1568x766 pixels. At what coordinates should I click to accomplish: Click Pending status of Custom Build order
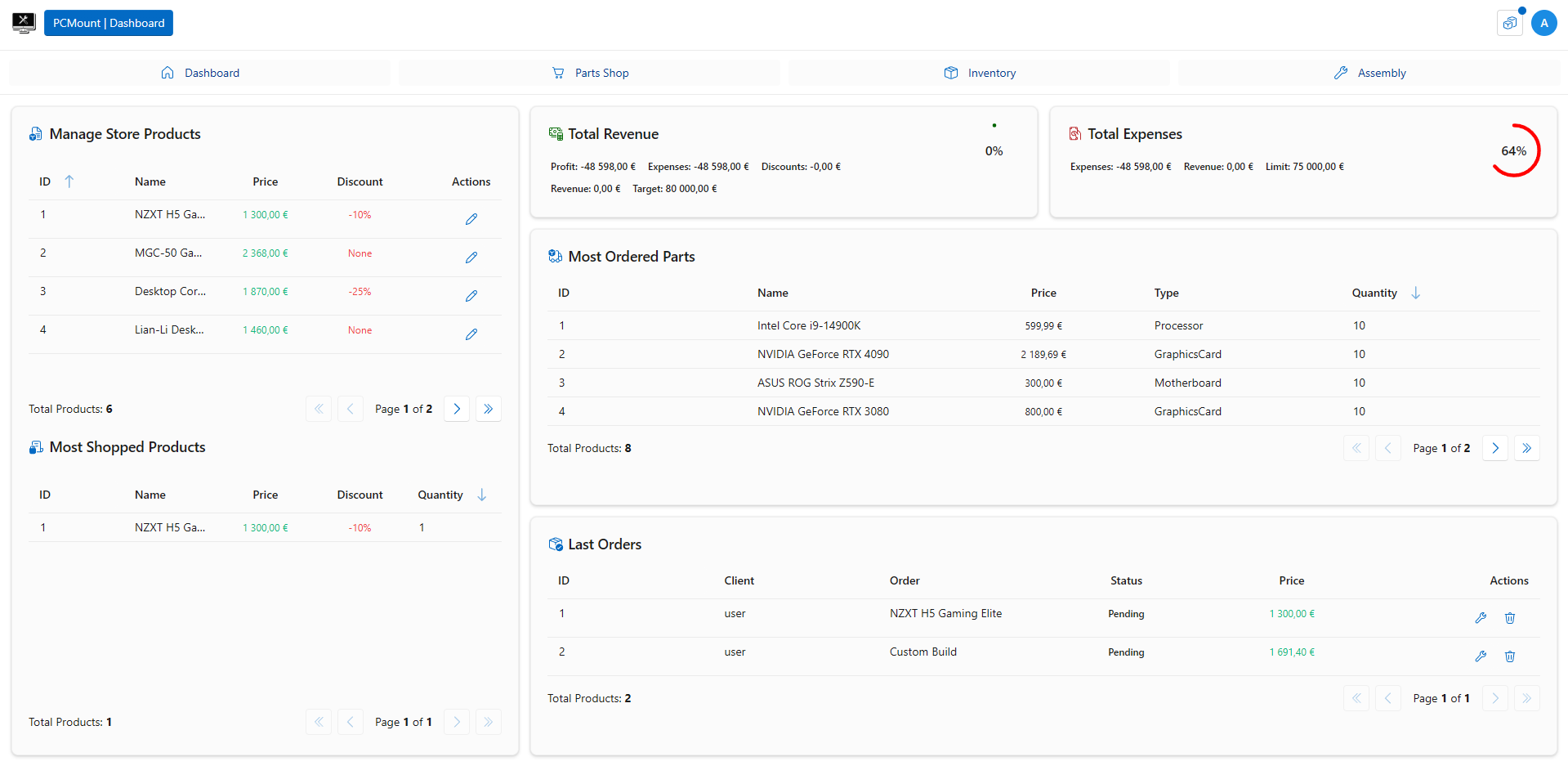click(x=1126, y=652)
